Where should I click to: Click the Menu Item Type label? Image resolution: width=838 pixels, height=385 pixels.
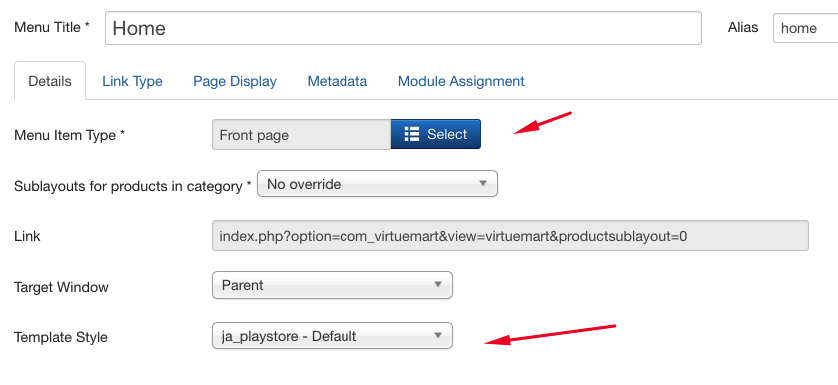pos(69,135)
